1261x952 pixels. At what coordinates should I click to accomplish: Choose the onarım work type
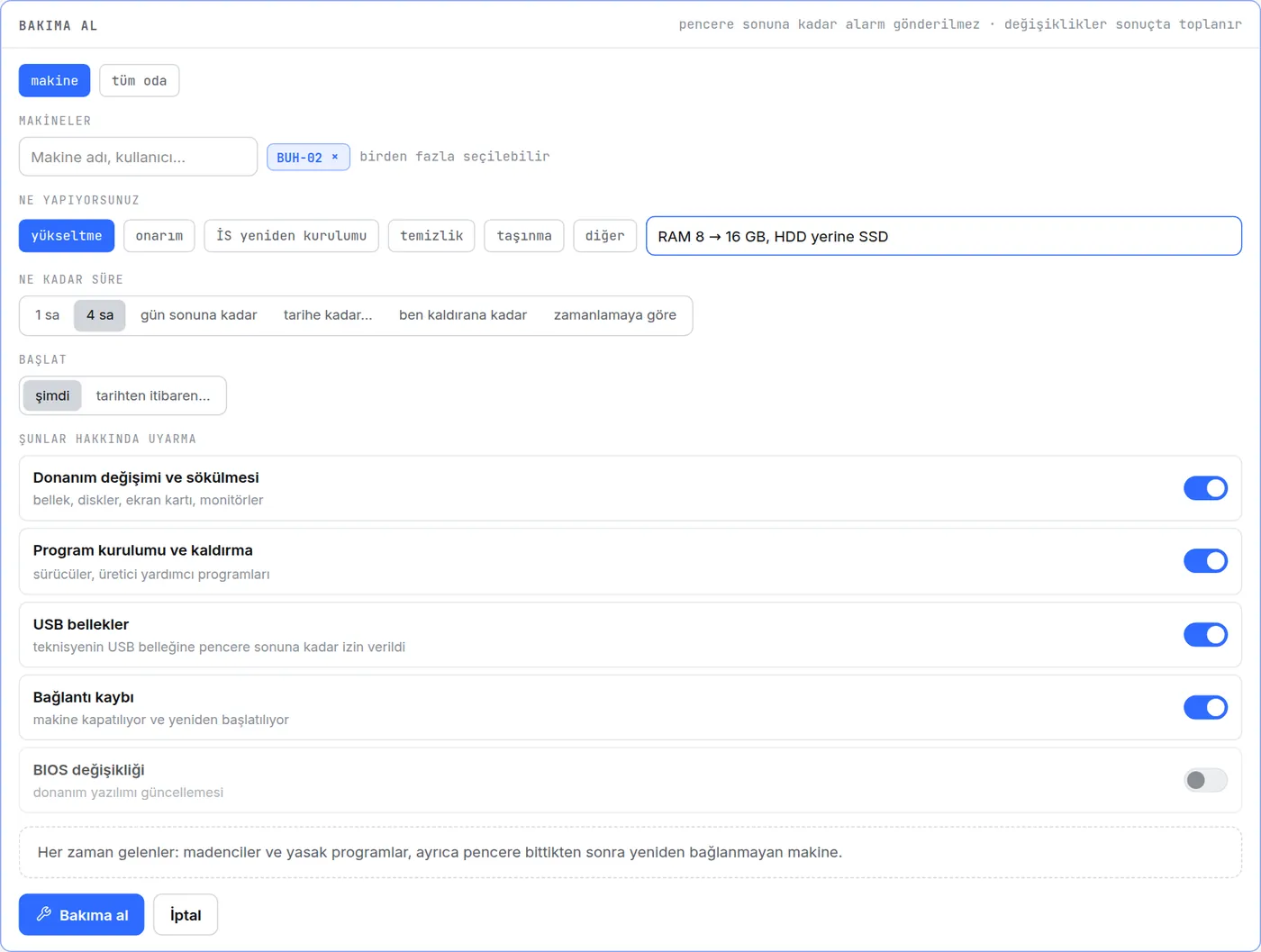pyautogui.click(x=159, y=236)
